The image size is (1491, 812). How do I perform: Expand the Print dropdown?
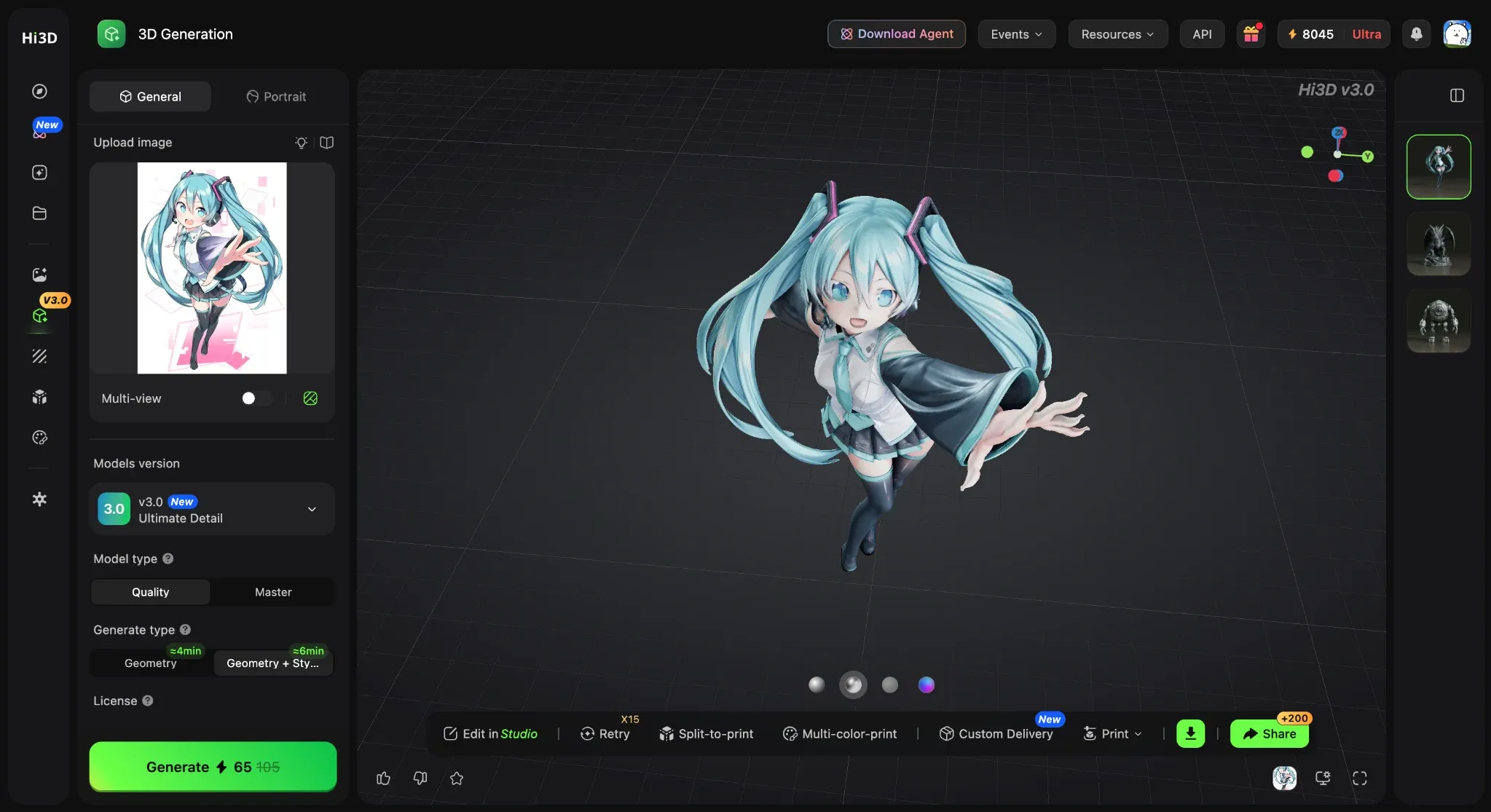pos(1113,734)
